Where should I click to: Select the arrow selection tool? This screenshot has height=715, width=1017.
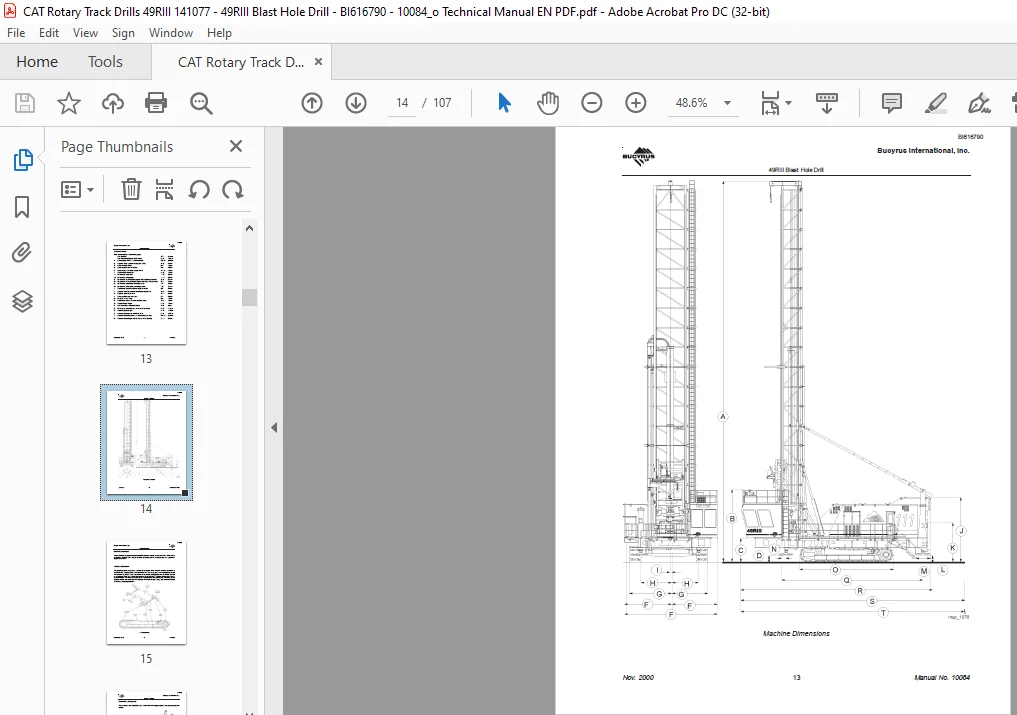point(504,103)
